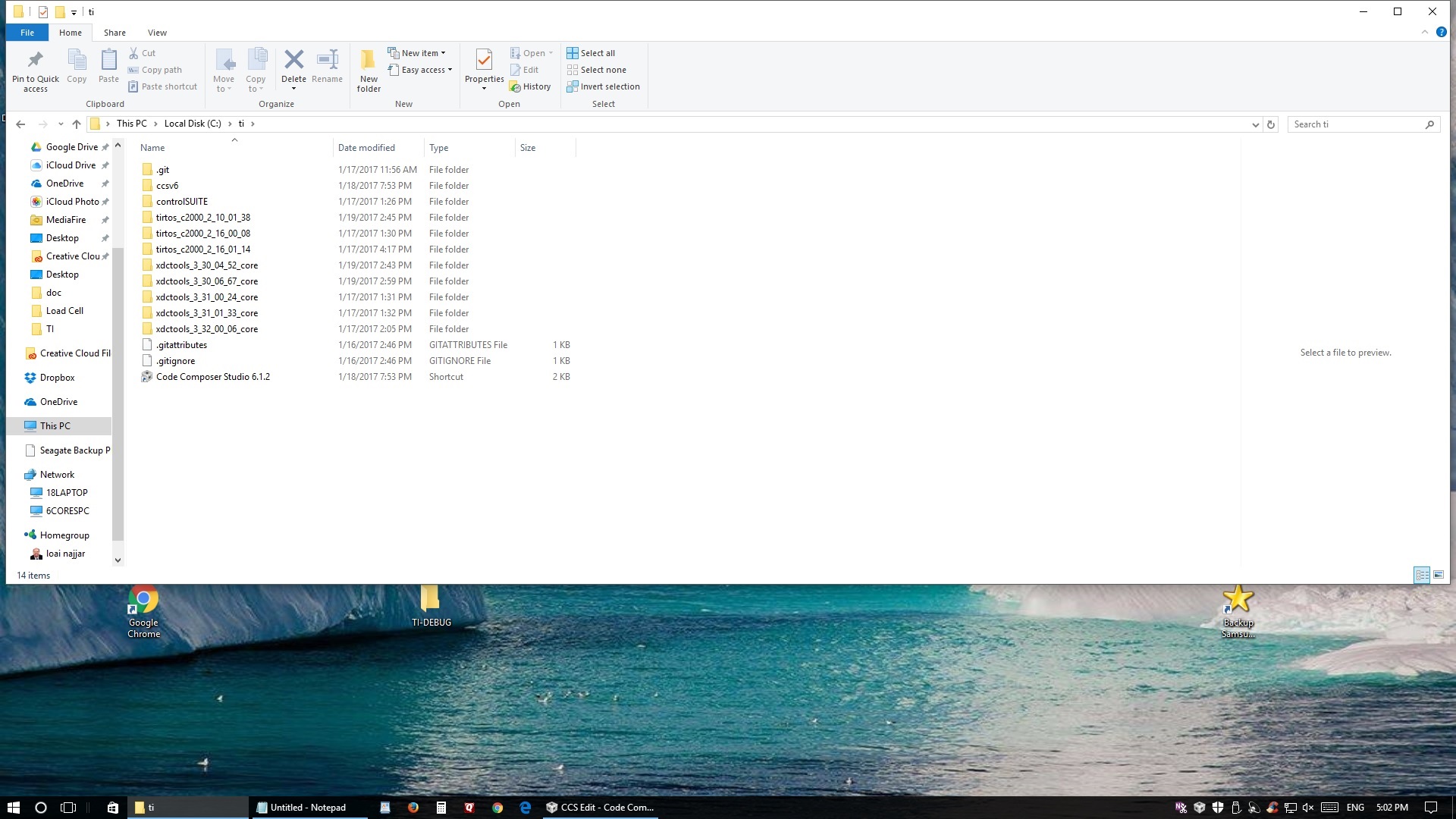This screenshot has height=819, width=1456.
Task: Click This PC breadcrumb in address bar
Action: pyautogui.click(x=132, y=124)
